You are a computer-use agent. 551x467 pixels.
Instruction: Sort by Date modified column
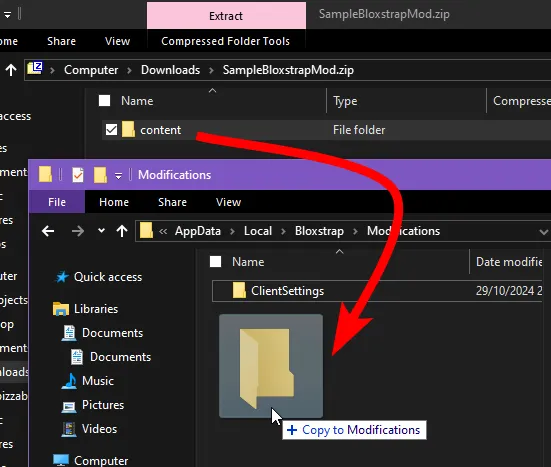point(509,262)
